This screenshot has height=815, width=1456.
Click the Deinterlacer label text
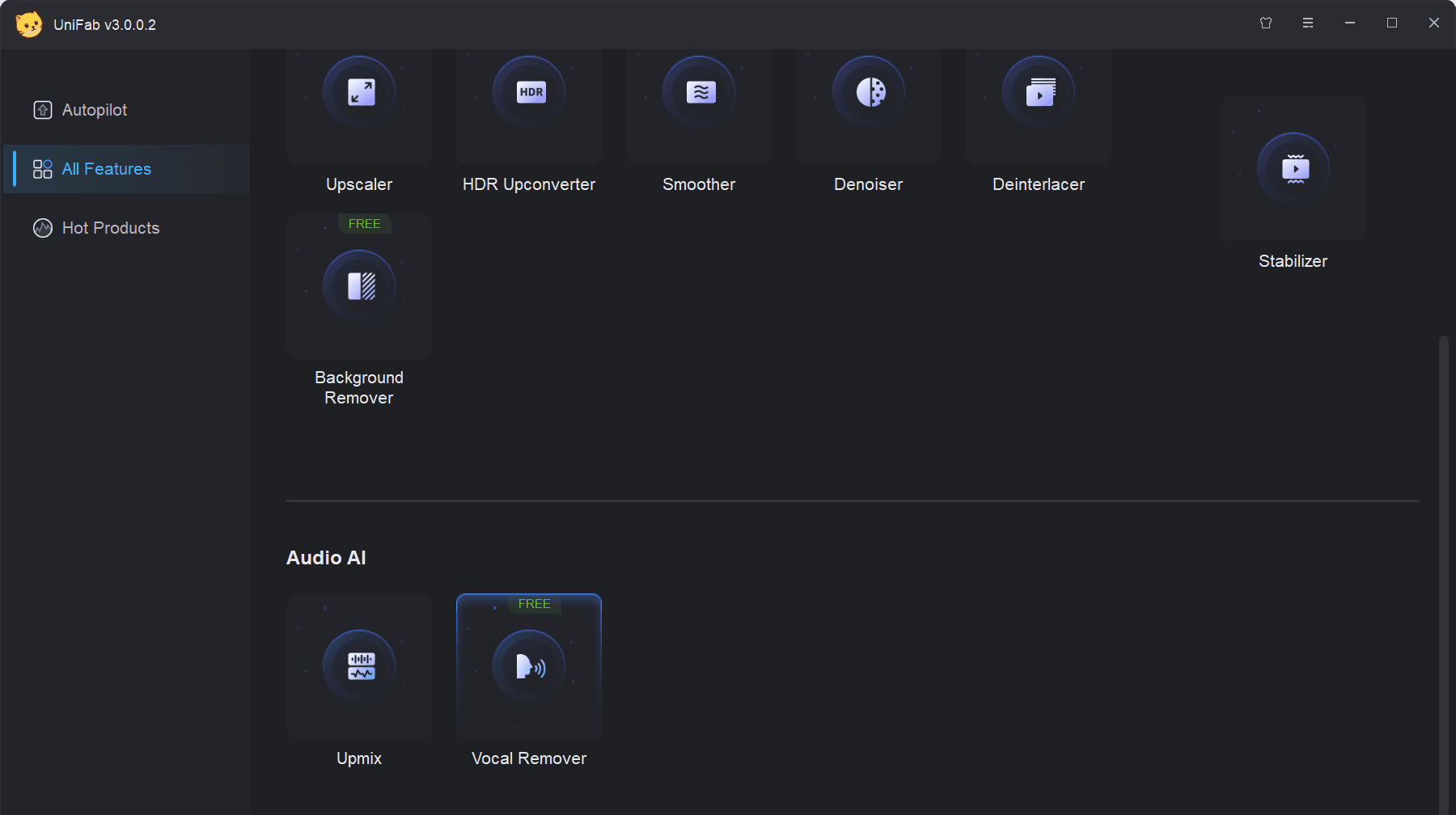[x=1039, y=184]
